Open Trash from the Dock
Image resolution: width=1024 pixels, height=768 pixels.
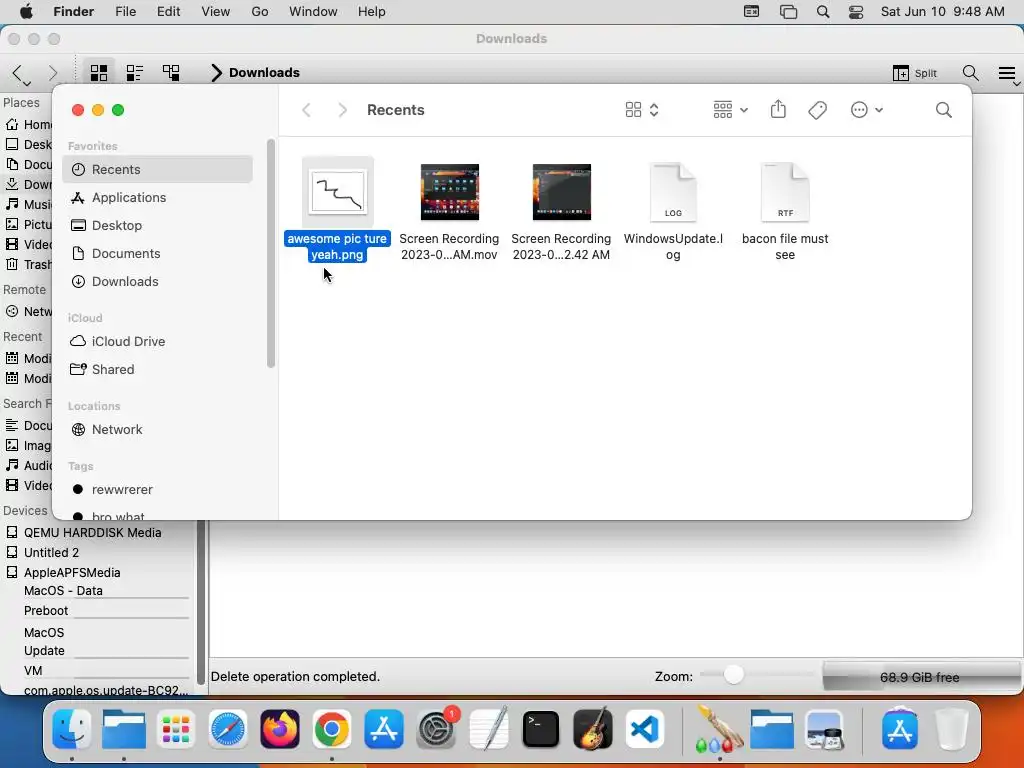pos(952,729)
